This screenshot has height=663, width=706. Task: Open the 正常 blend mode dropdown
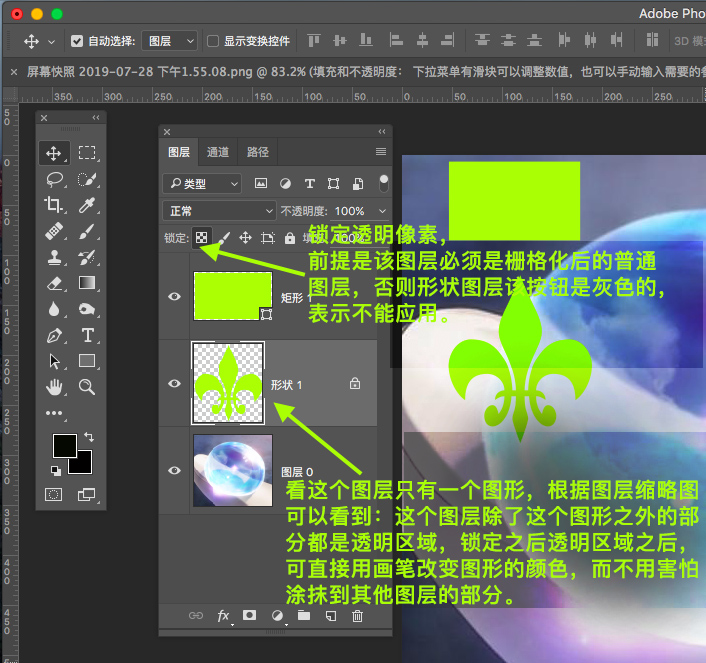219,211
